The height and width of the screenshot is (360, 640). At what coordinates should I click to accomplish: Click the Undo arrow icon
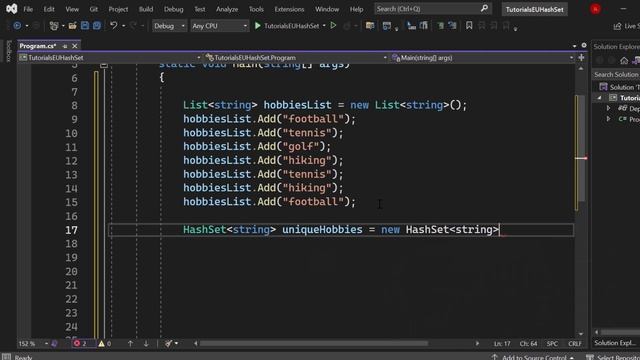tap(113, 26)
